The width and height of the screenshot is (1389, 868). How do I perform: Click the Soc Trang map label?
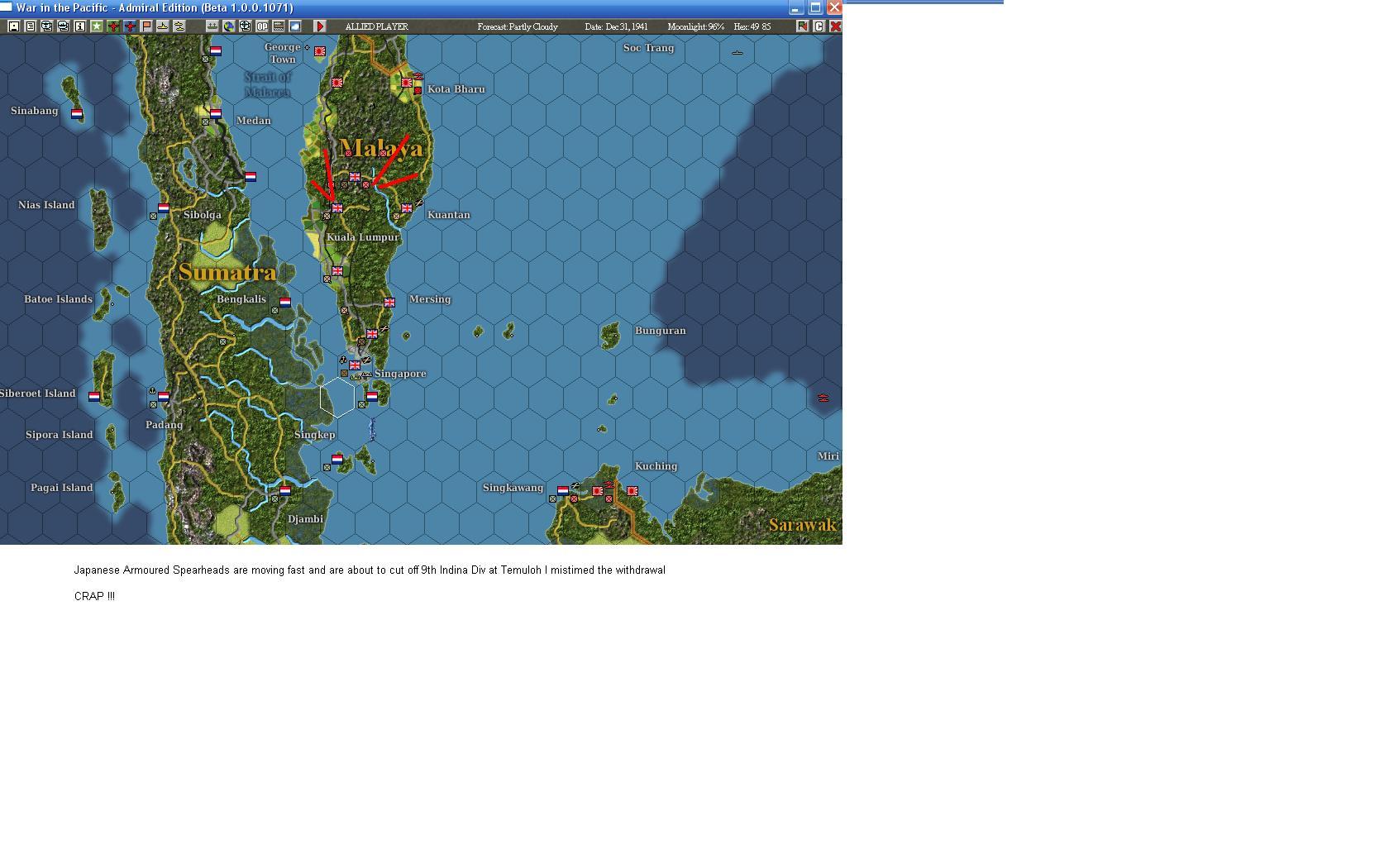click(649, 48)
